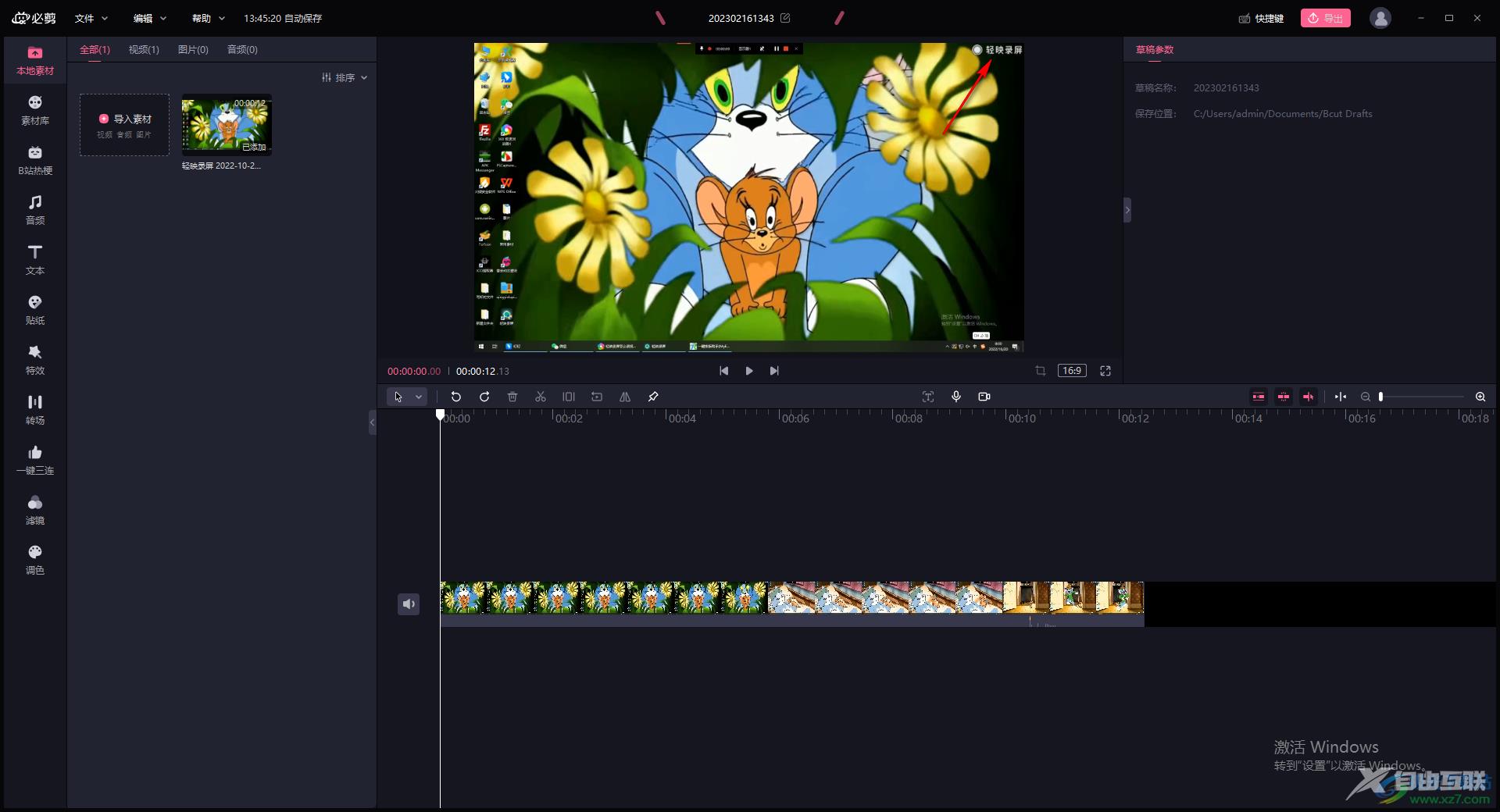Image resolution: width=1500 pixels, height=812 pixels.
Task: Select the 轻映录屏 media thumbnail
Action: [x=227, y=125]
